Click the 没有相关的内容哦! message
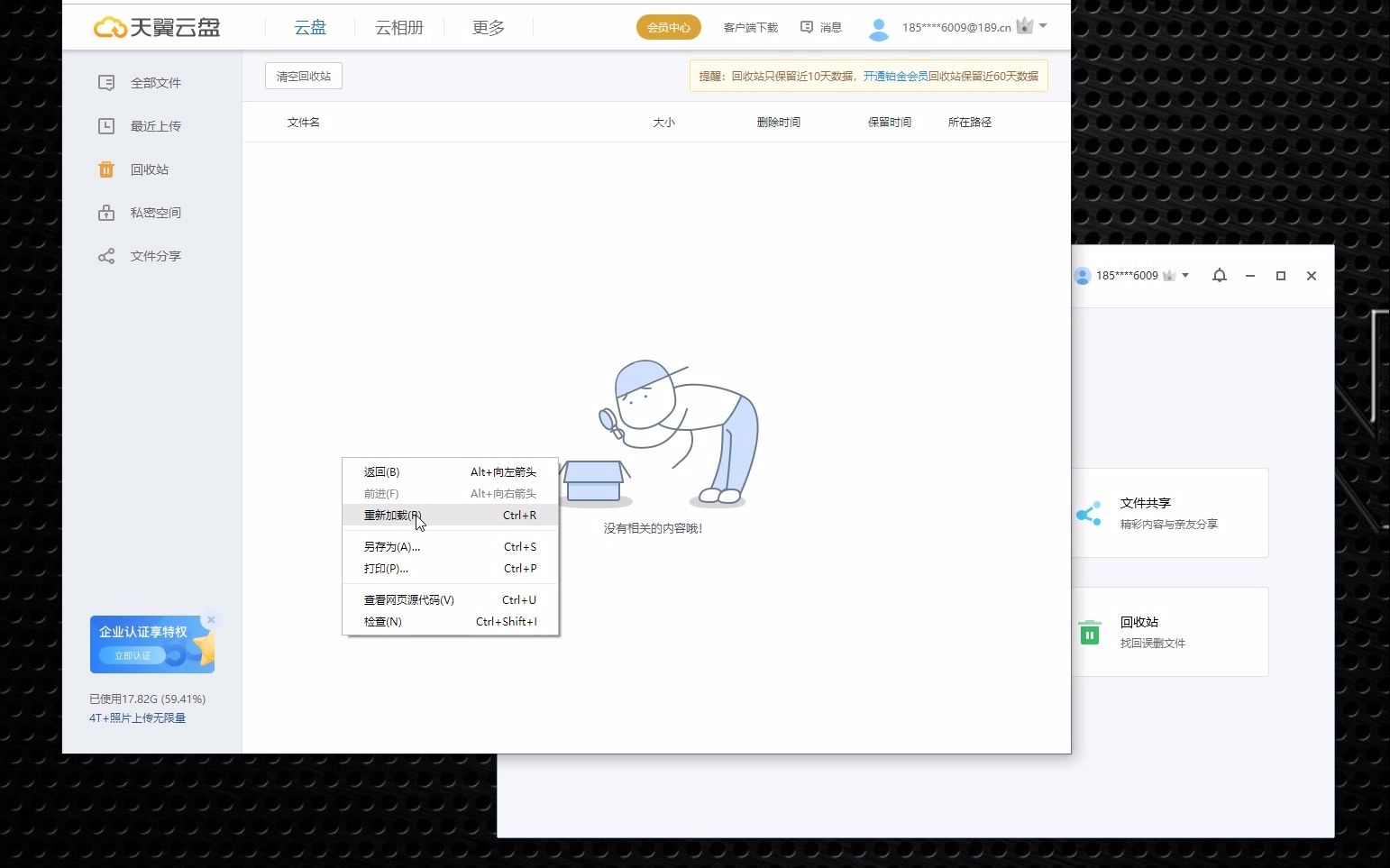The width and height of the screenshot is (1390, 868). coord(654,529)
